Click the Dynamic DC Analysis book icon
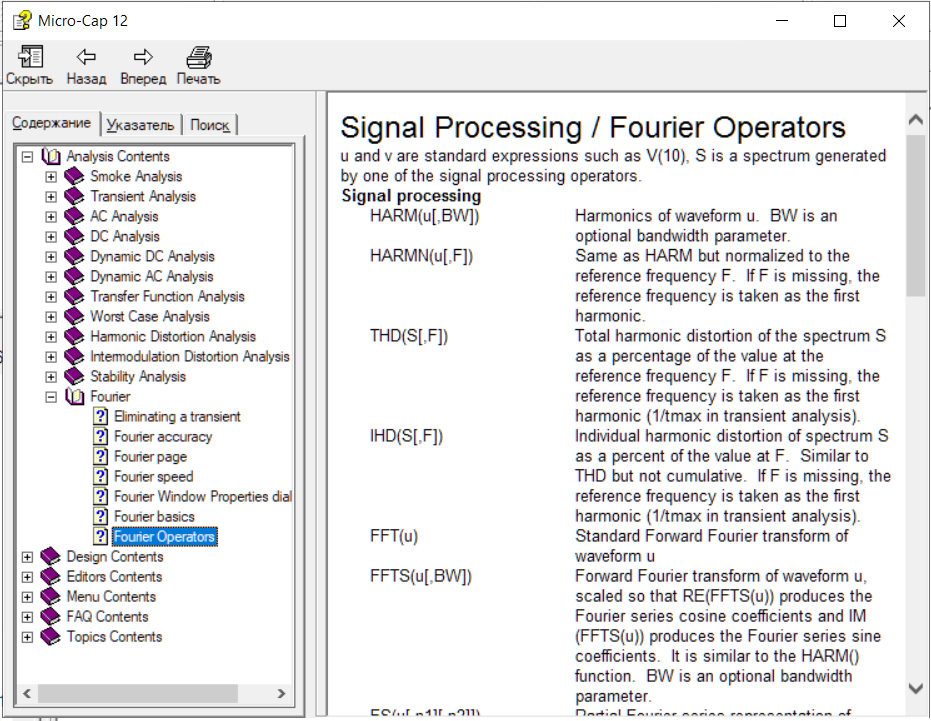Screen dimensions: 931x721 pyautogui.click(x=74, y=257)
